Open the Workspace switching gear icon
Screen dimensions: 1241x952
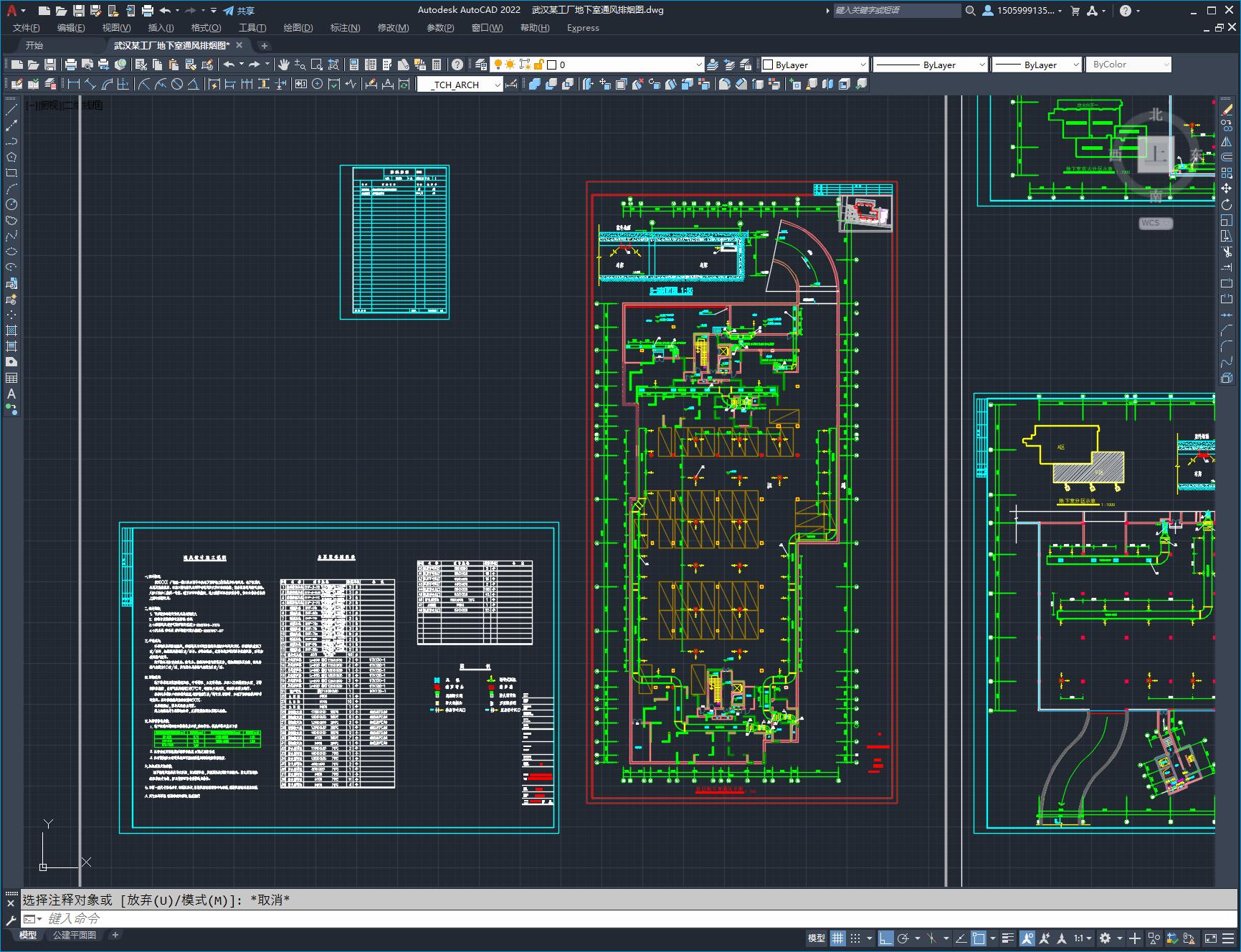1105,938
